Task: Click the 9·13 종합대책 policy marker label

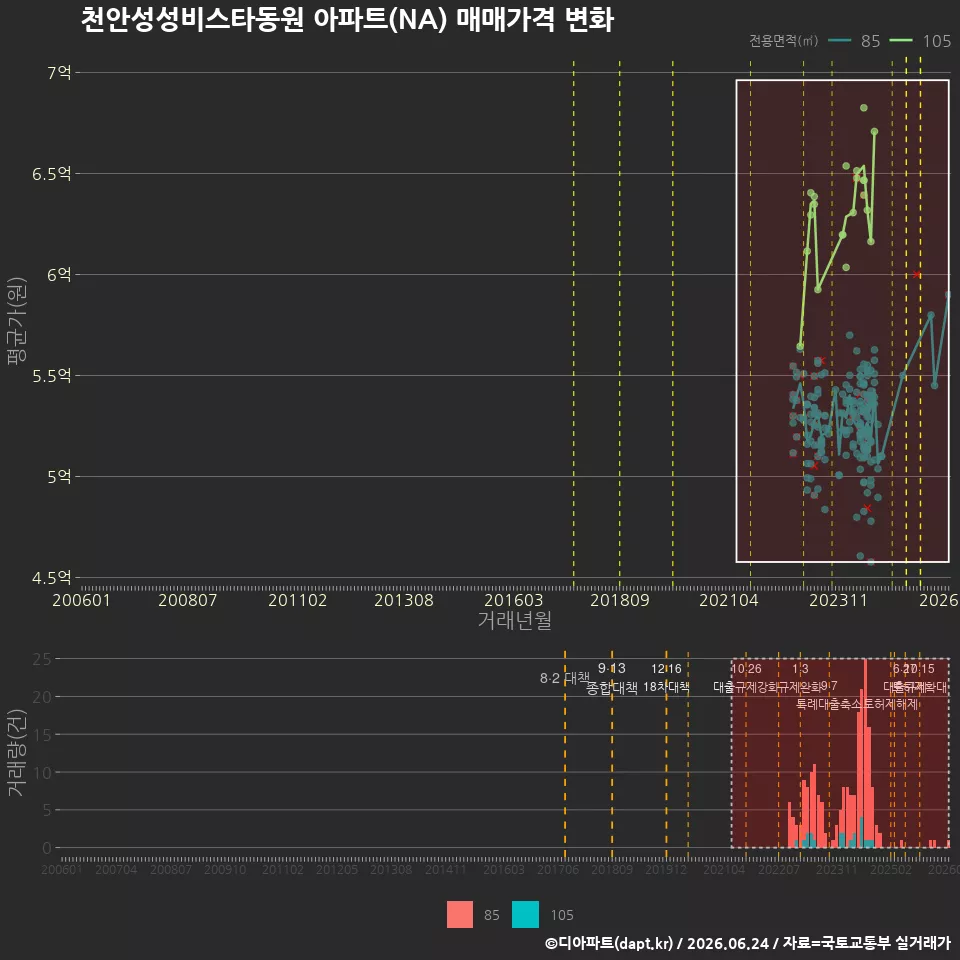Action: (x=612, y=678)
